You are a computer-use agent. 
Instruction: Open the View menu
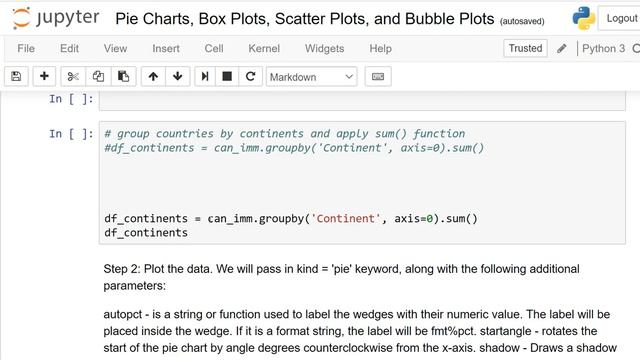(115, 49)
